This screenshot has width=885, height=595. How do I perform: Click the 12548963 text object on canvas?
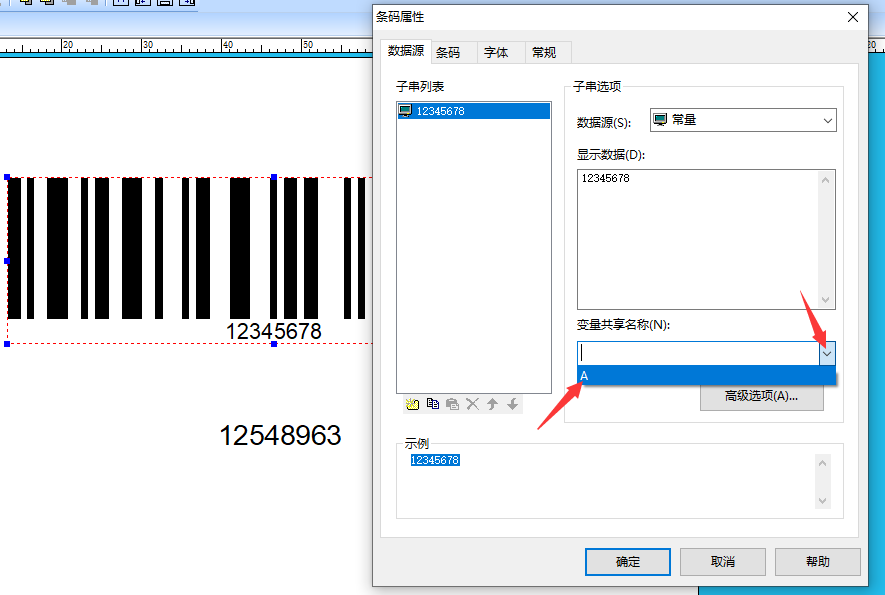pos(280,435)
